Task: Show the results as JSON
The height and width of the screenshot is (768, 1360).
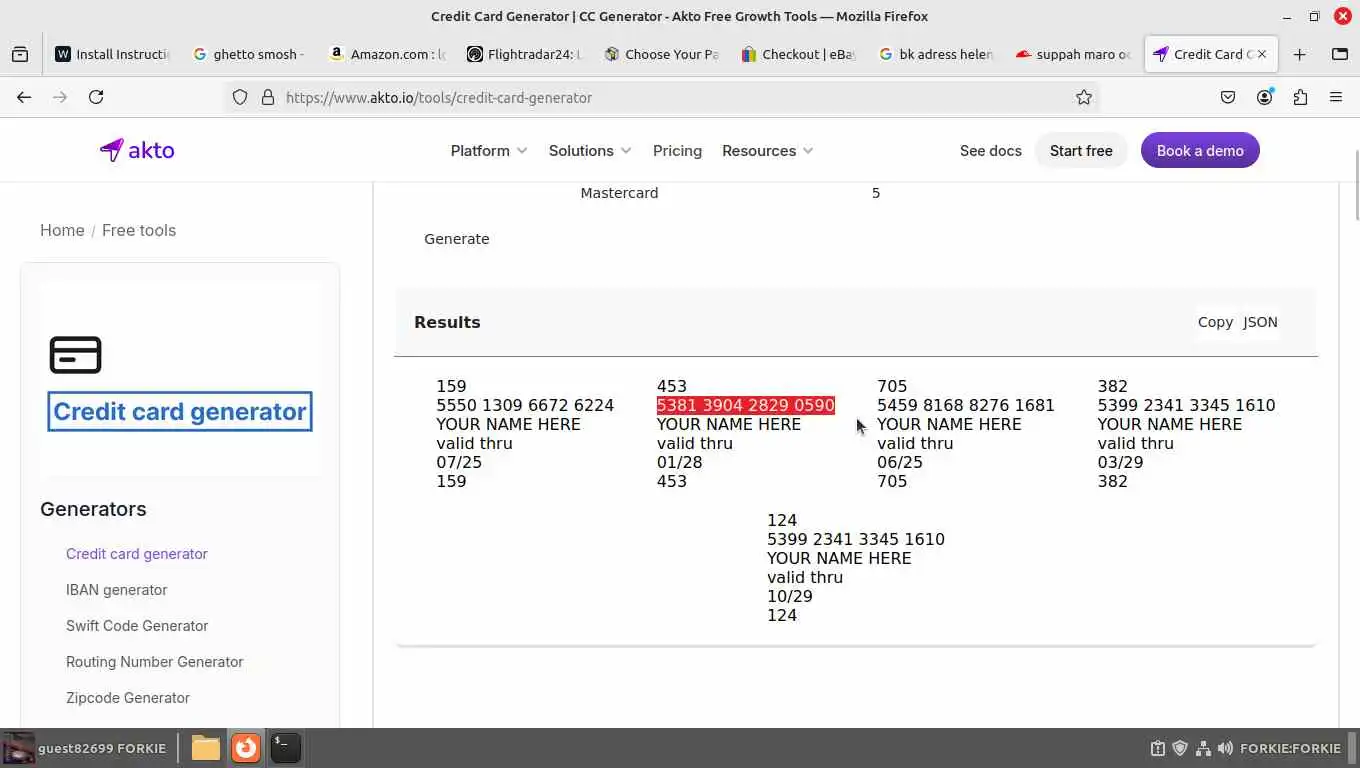Action: (x=1260, y=322)
